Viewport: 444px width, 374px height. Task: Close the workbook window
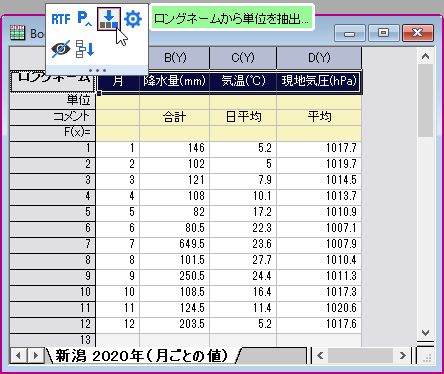[418, 33]
